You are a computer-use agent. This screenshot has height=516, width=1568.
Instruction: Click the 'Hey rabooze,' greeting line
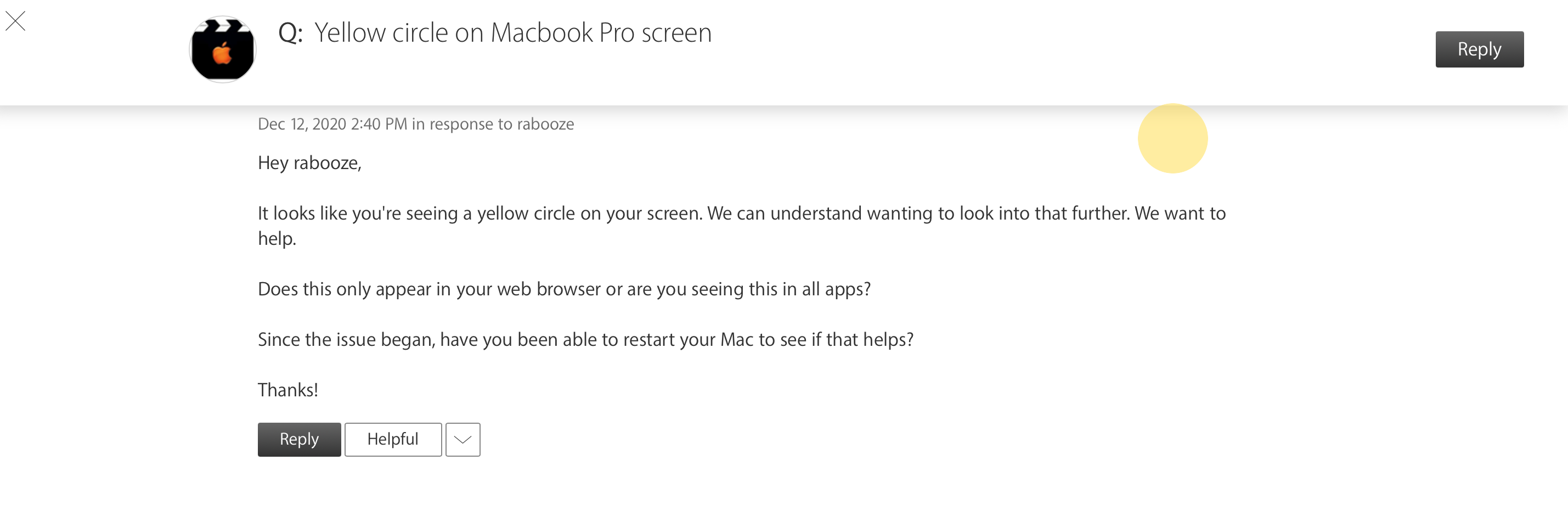[309, 163]
